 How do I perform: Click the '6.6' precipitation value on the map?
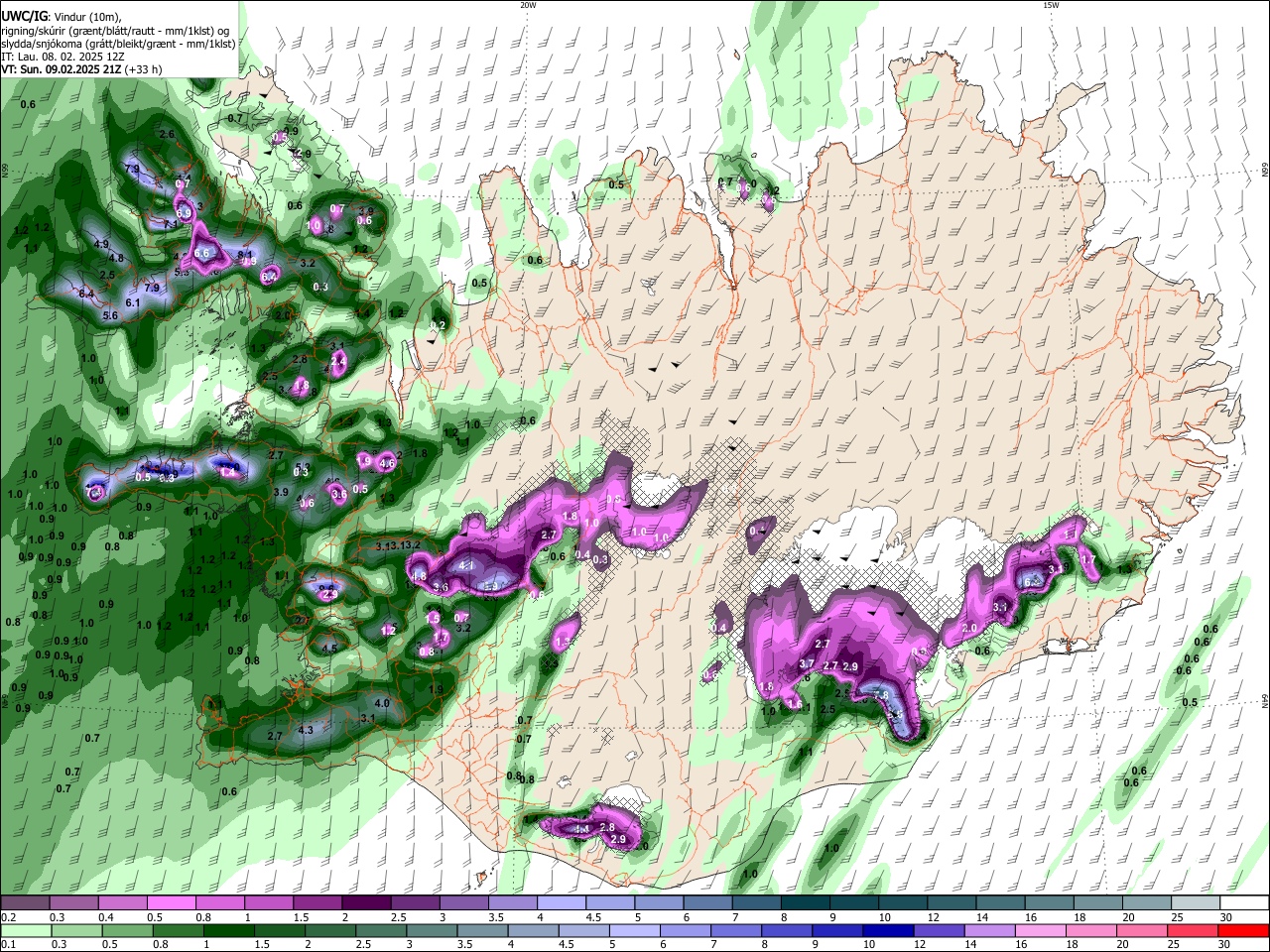coord(202,253)
